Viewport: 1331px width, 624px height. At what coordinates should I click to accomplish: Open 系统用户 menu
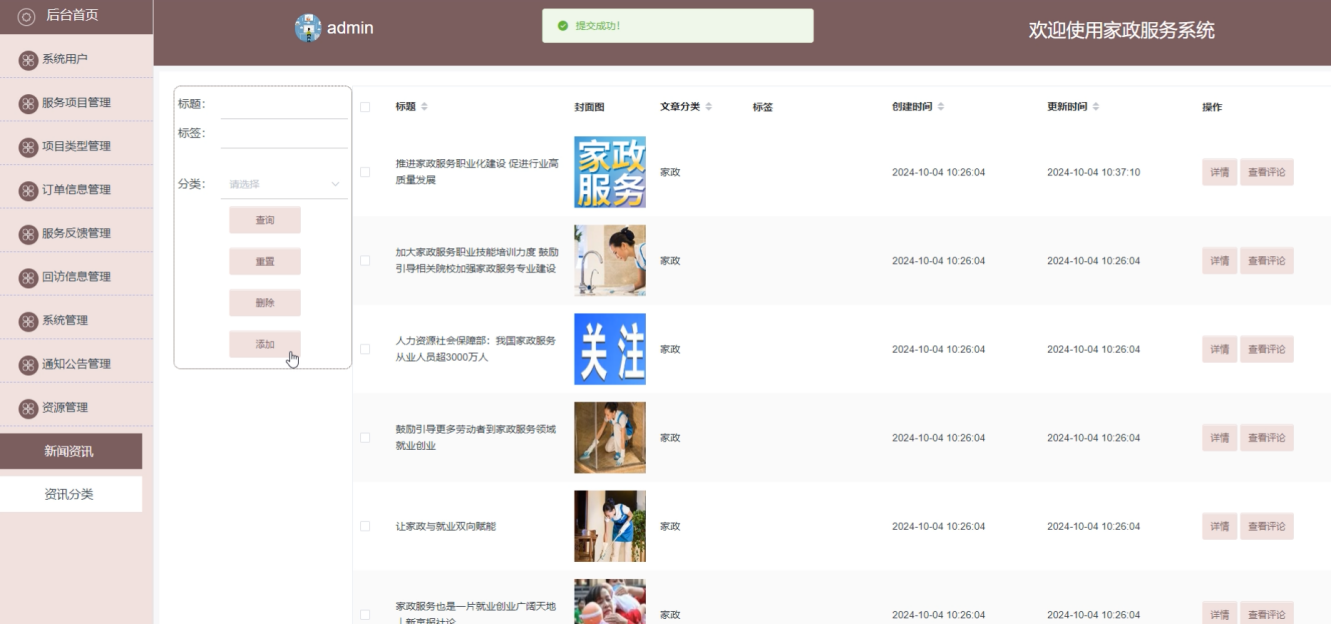click(76, 60)
